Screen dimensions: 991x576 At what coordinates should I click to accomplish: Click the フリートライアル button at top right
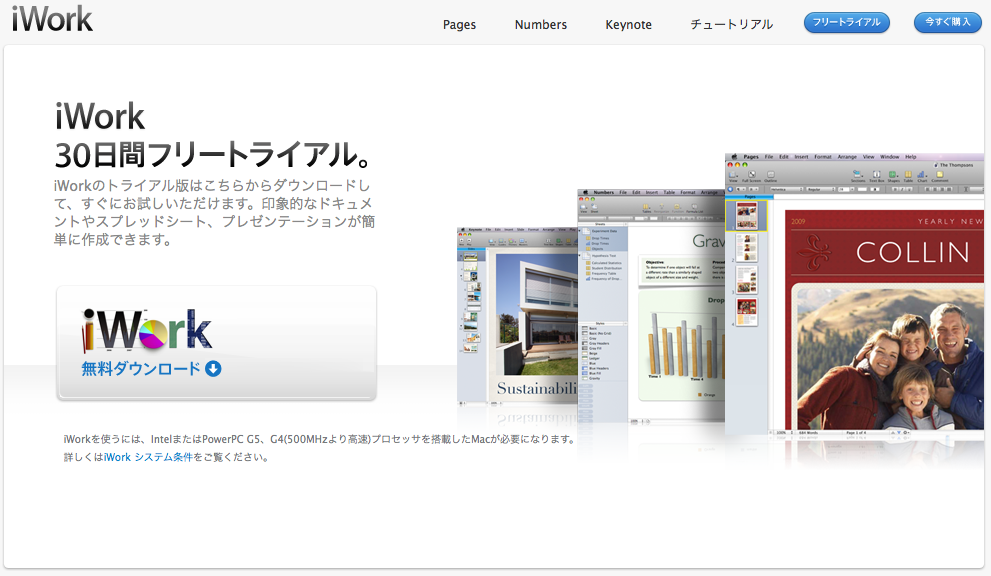pyautogui.click(x=846, y=21)
